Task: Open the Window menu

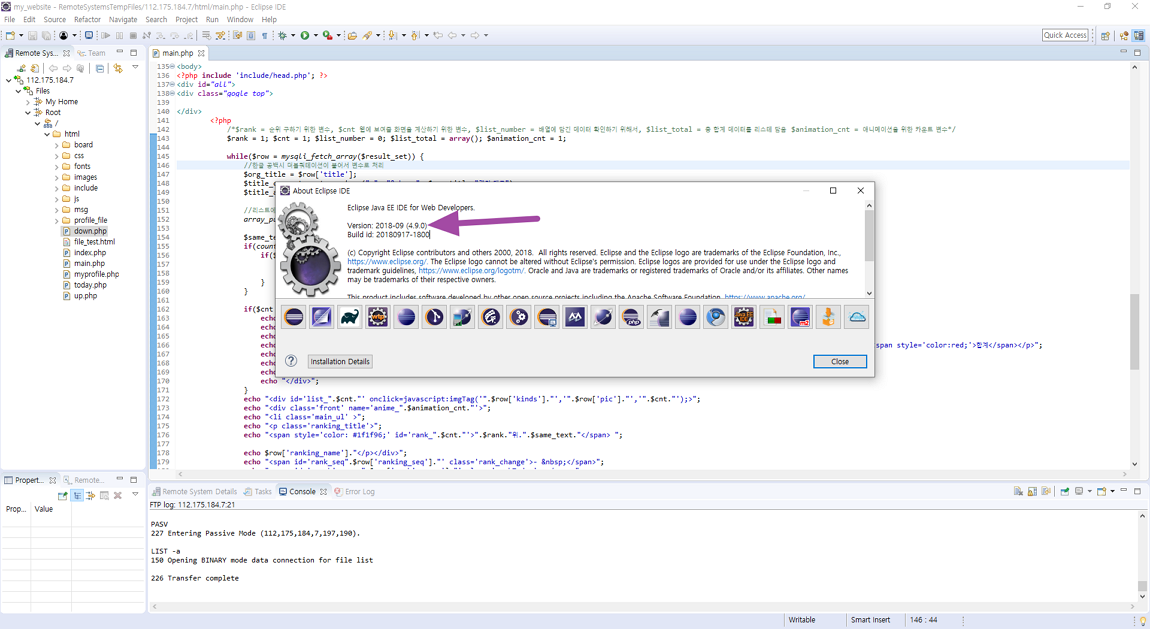Action: (240, 20)
